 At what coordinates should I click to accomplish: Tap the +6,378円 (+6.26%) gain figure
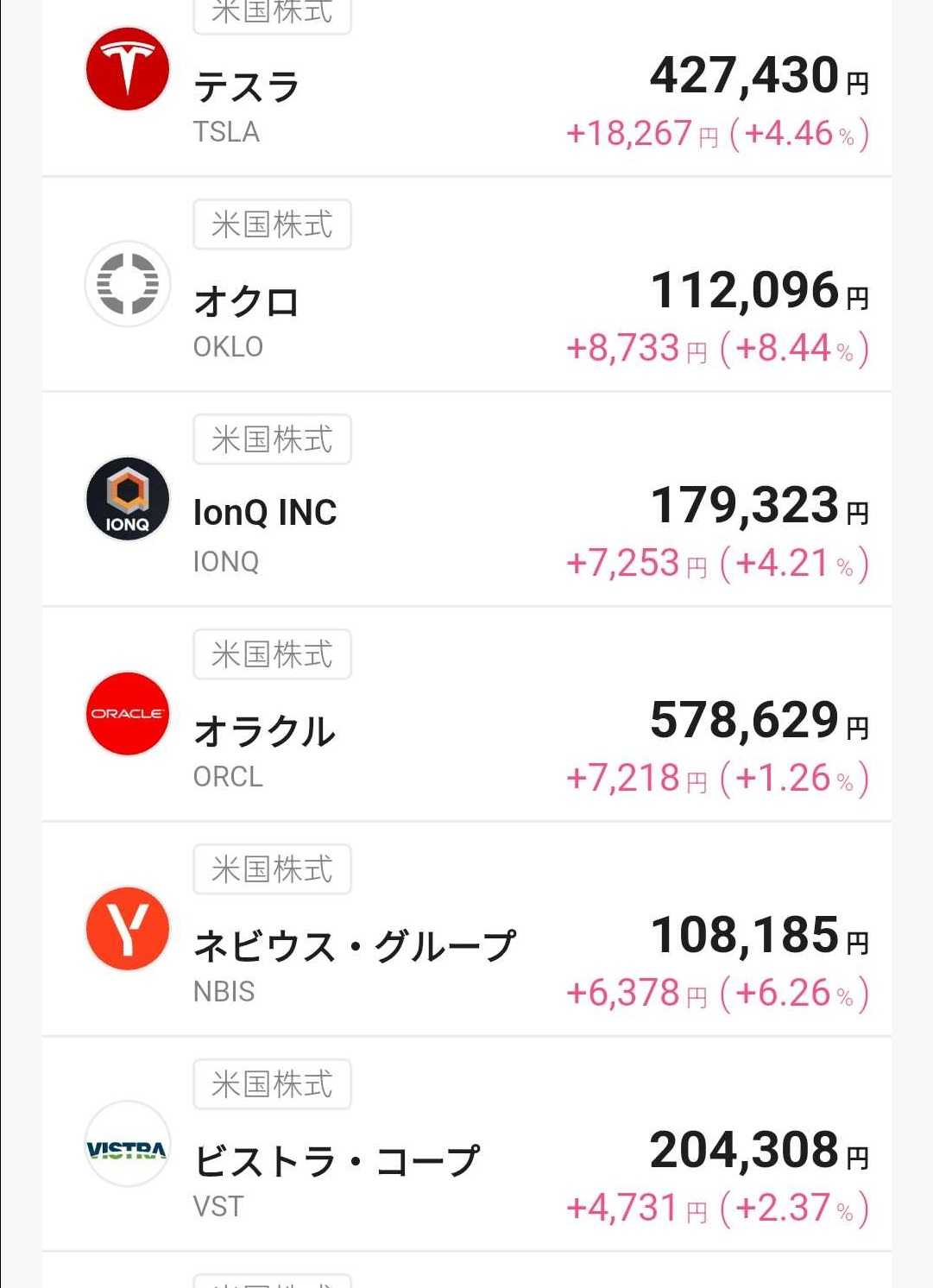pos(716,994)
